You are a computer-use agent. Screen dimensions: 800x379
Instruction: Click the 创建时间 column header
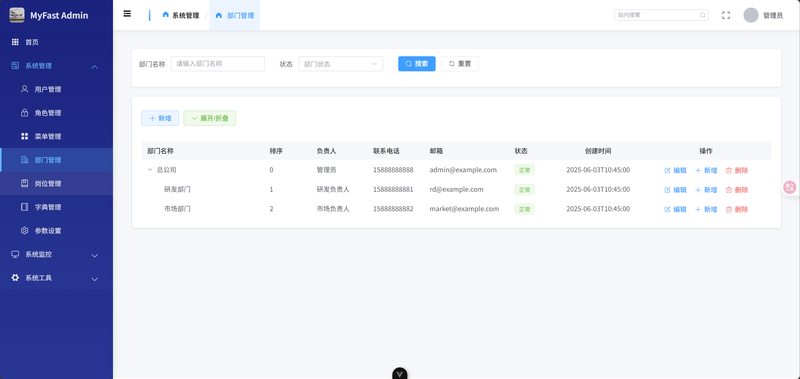598,151
